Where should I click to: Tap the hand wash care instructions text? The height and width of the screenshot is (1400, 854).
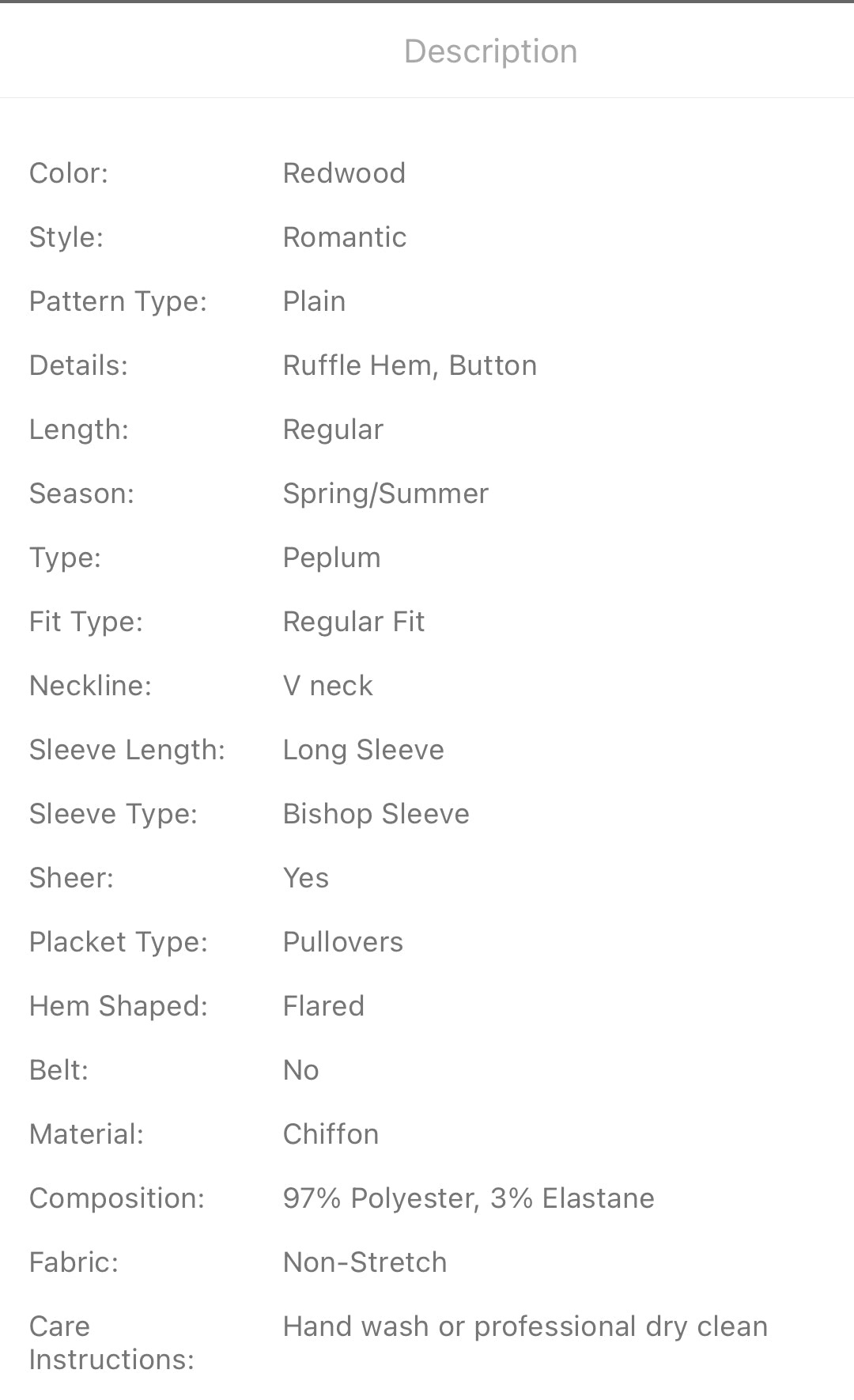[x=525, y=1326]
